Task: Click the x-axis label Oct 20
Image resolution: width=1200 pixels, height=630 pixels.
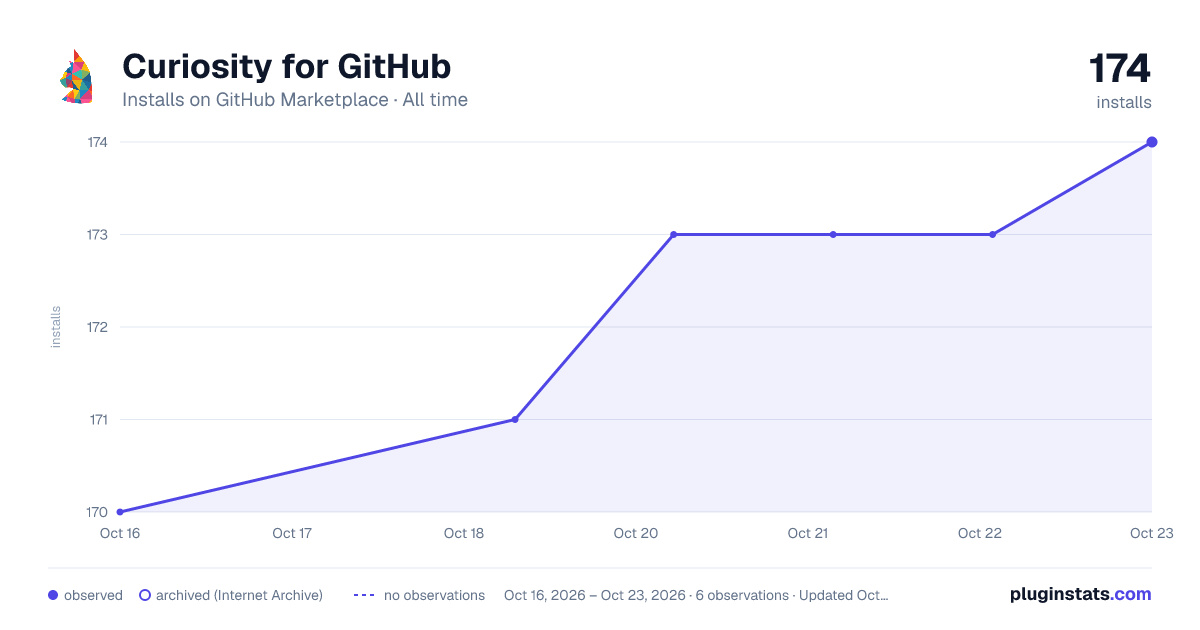Action: click(x=636, y=533)
